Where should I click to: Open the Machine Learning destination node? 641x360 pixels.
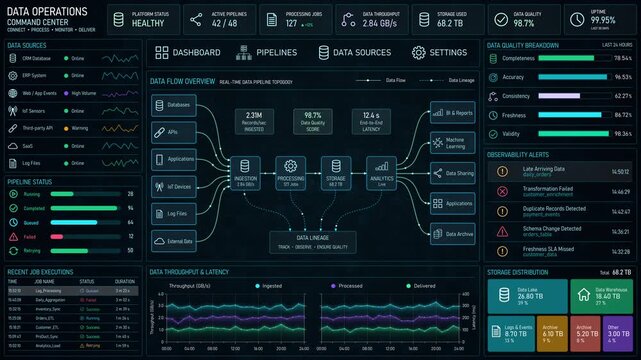coord(453,143)
